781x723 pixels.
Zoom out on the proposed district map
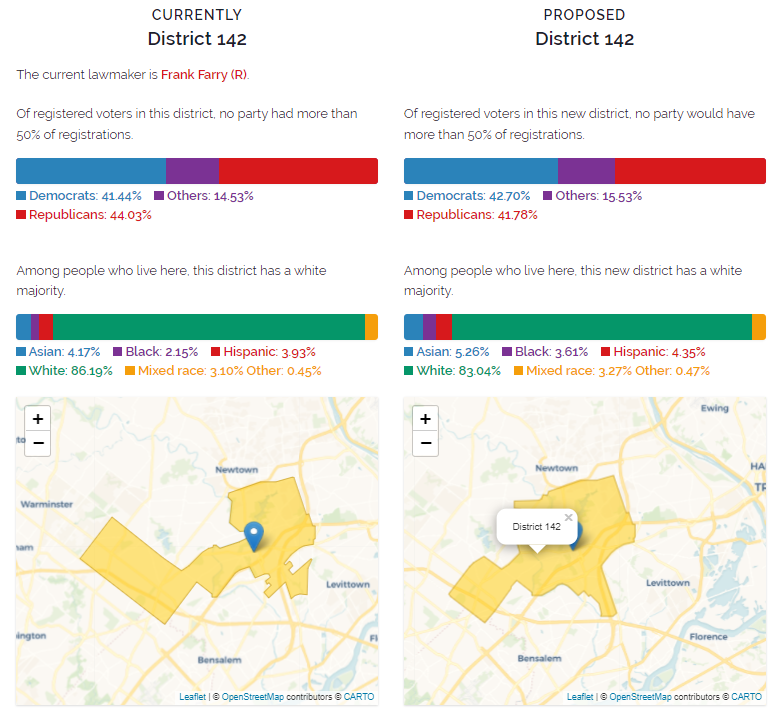[425, 443]
